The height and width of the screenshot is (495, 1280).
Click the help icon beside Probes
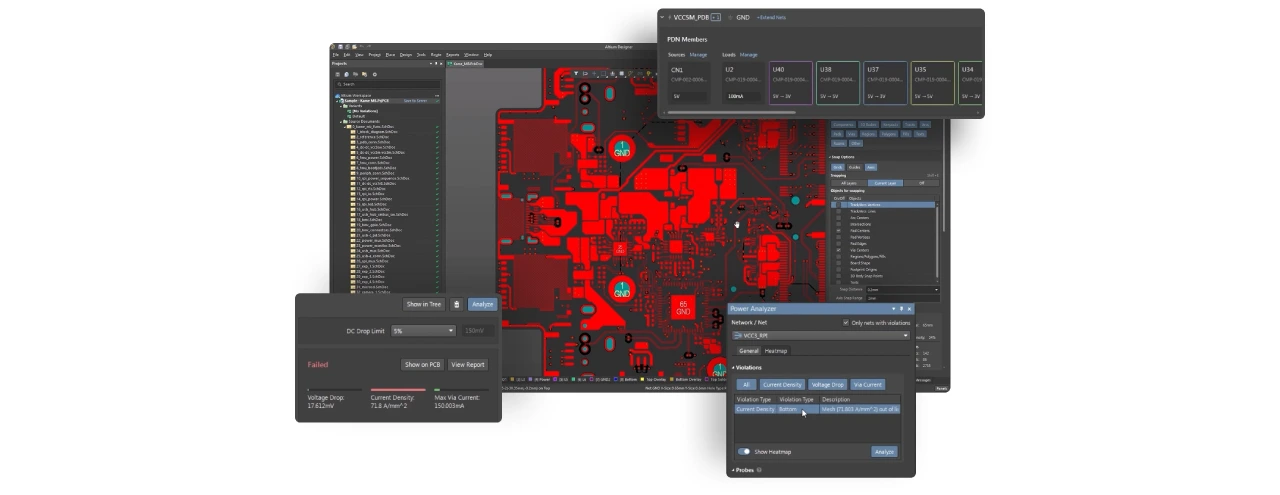point(759,470)
